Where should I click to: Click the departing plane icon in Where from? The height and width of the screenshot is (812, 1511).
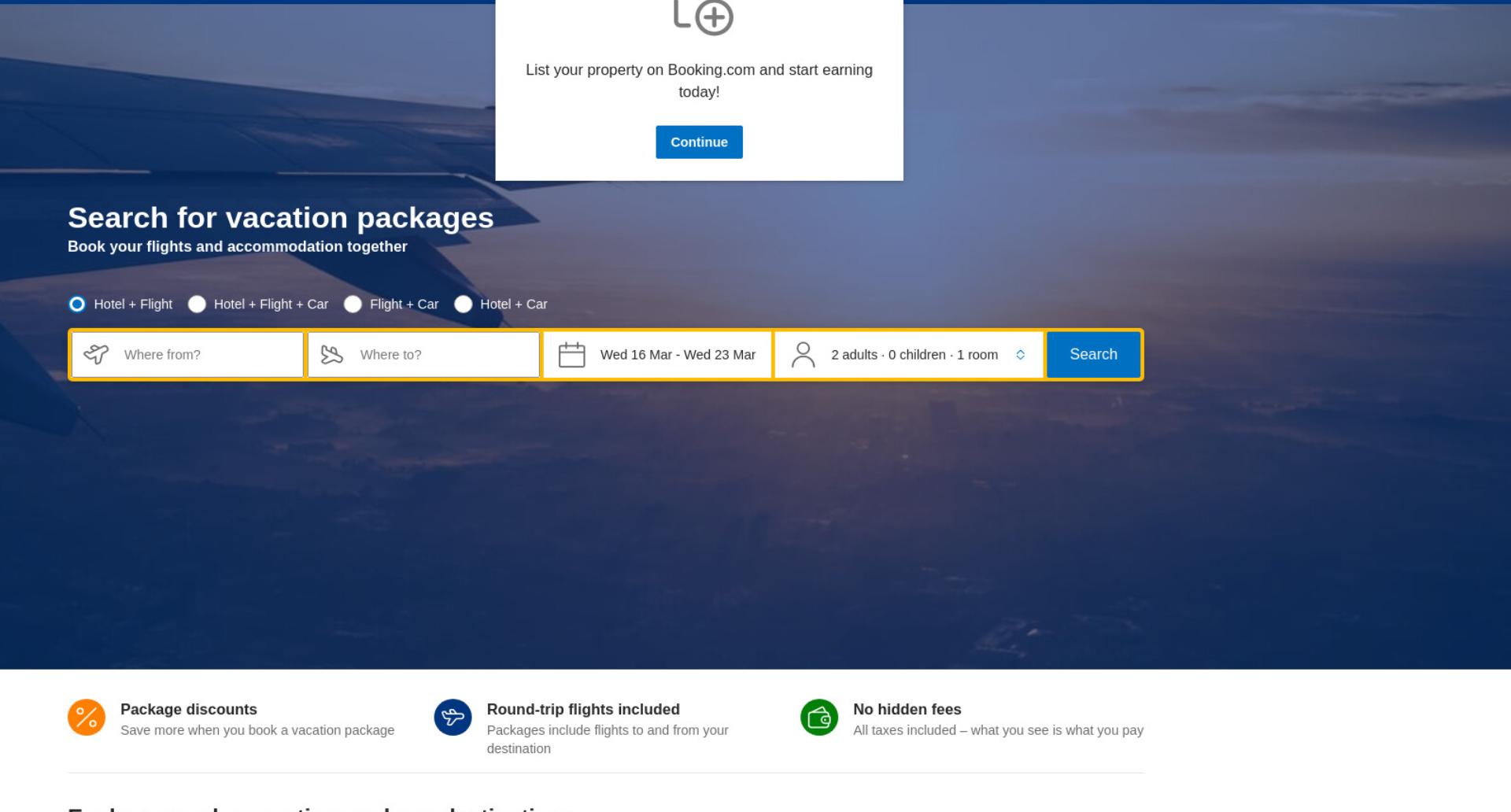(x=96, y=354)
